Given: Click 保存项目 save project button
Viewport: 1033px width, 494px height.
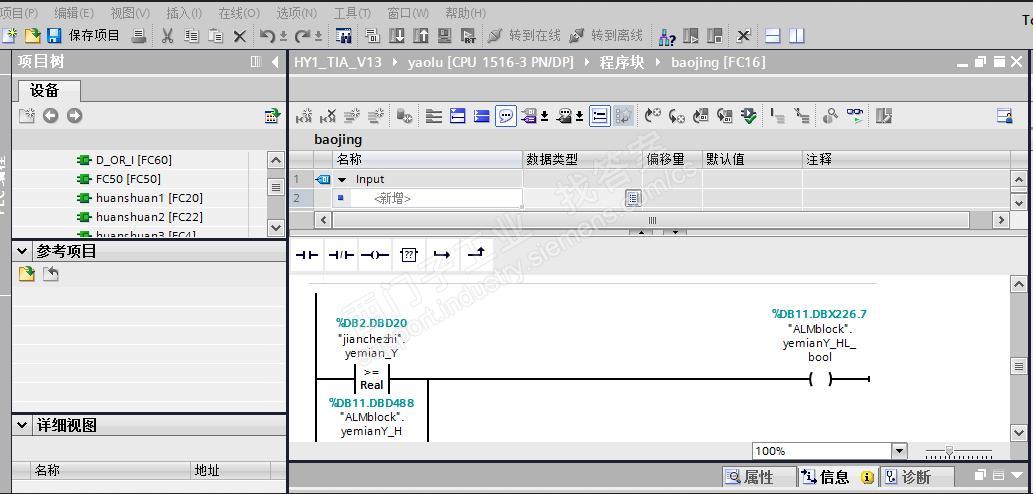Looking at the screenshot, I should [x=83, y=36].
